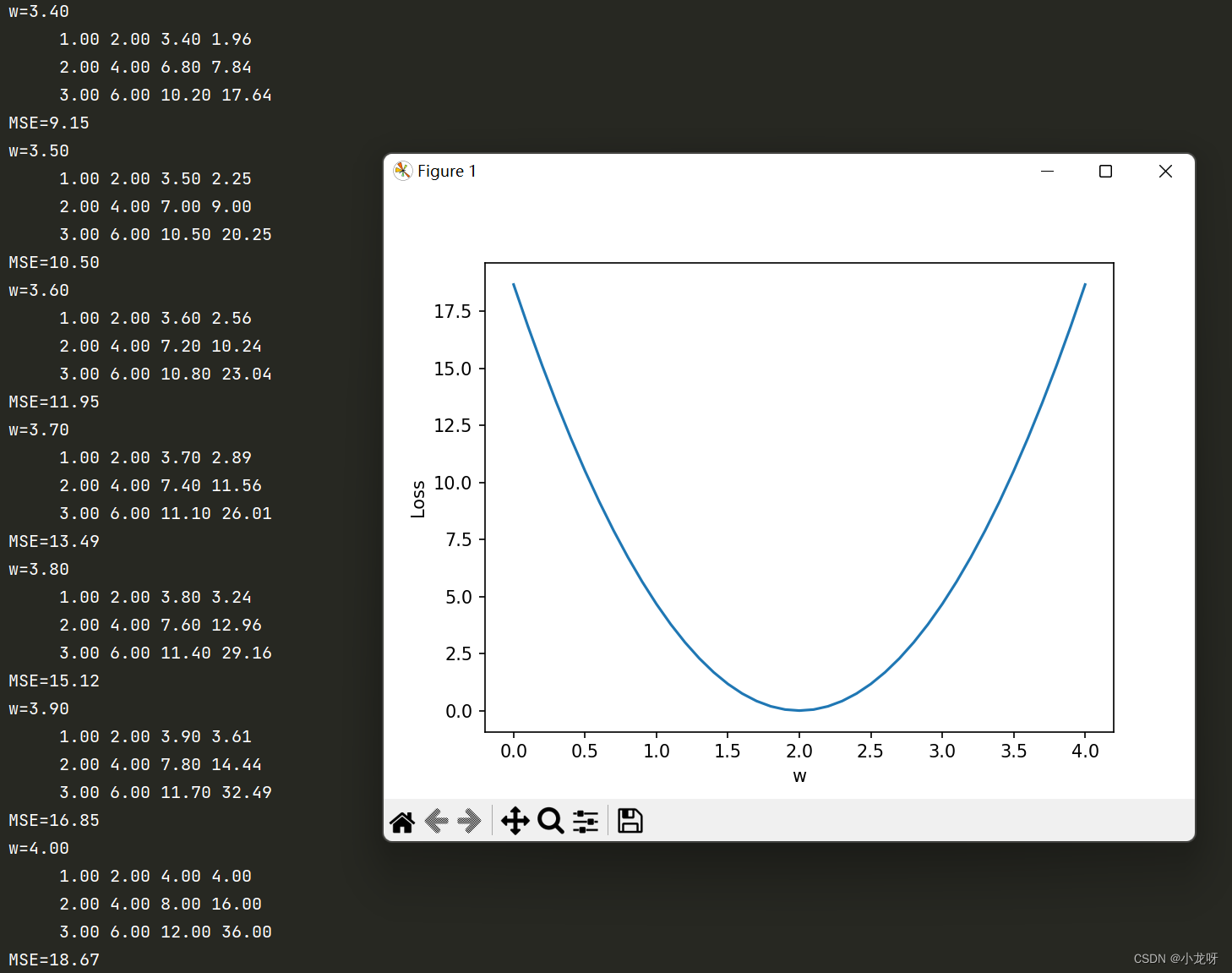Close the Figure 1 window

[x=1165, y=171]
